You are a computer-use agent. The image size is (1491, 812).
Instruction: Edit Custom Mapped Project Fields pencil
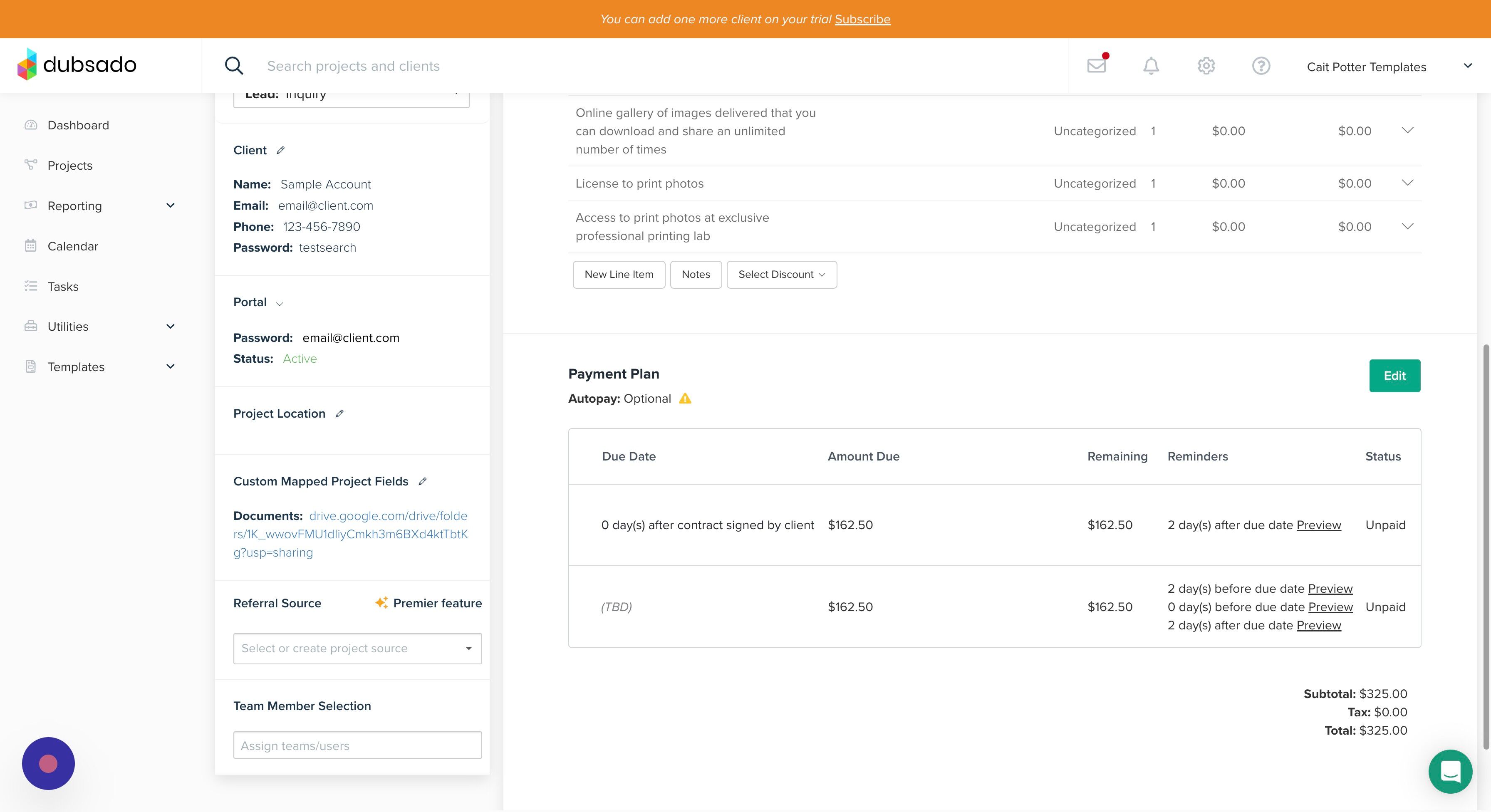[423, 482]
